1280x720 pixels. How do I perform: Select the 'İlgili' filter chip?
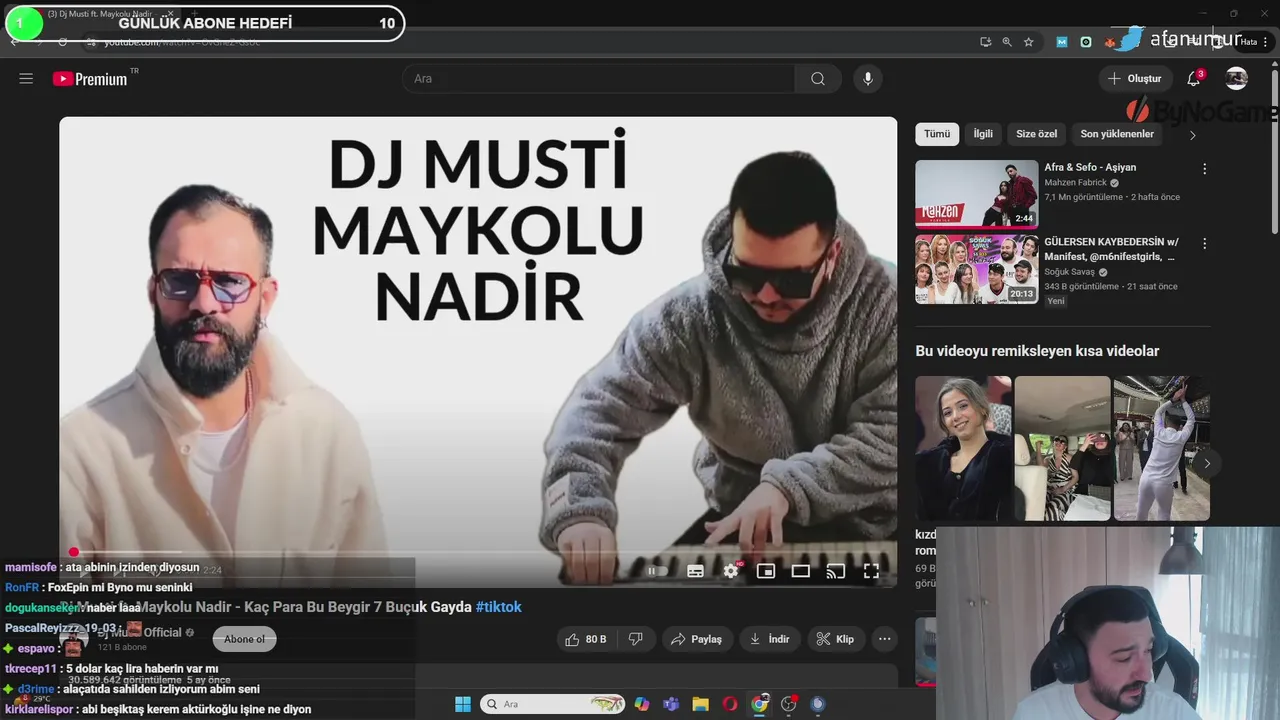click(x=983, y=134)
